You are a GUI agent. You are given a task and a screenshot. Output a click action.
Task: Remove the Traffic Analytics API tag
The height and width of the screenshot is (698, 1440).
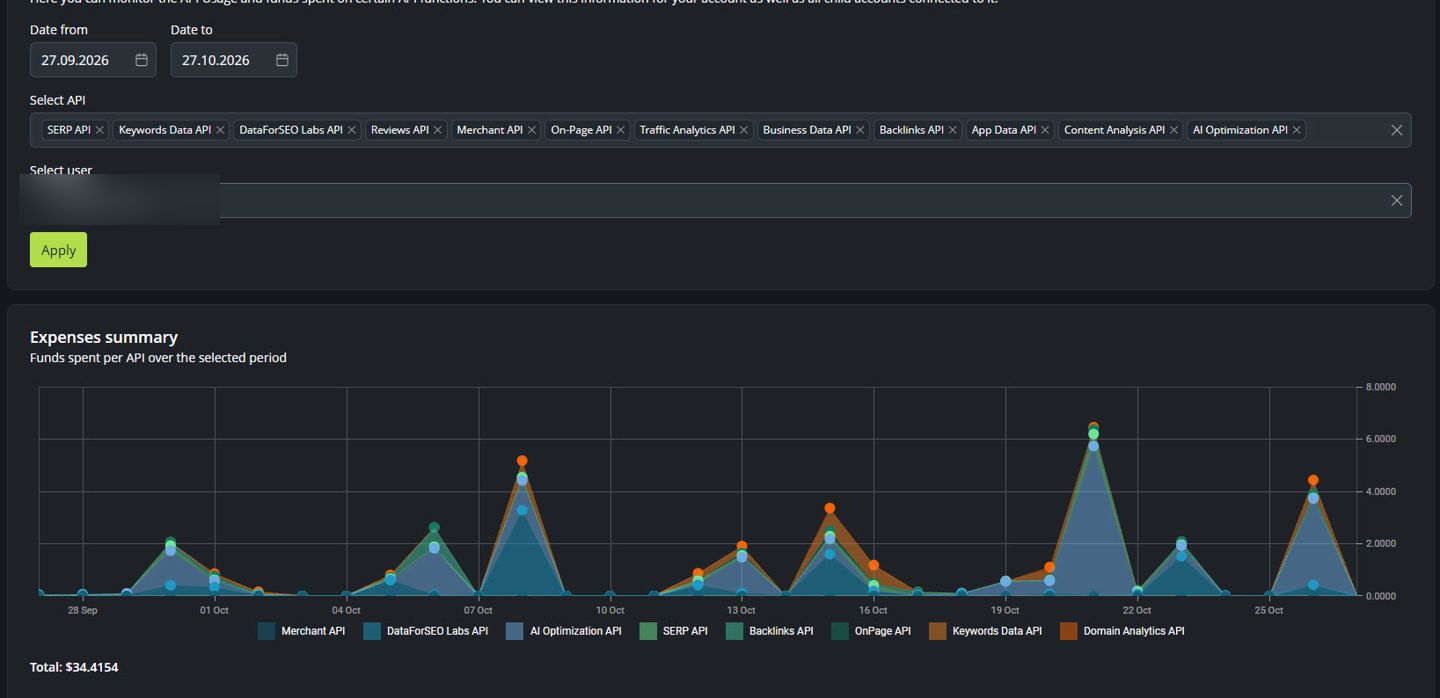click(743, 130)
